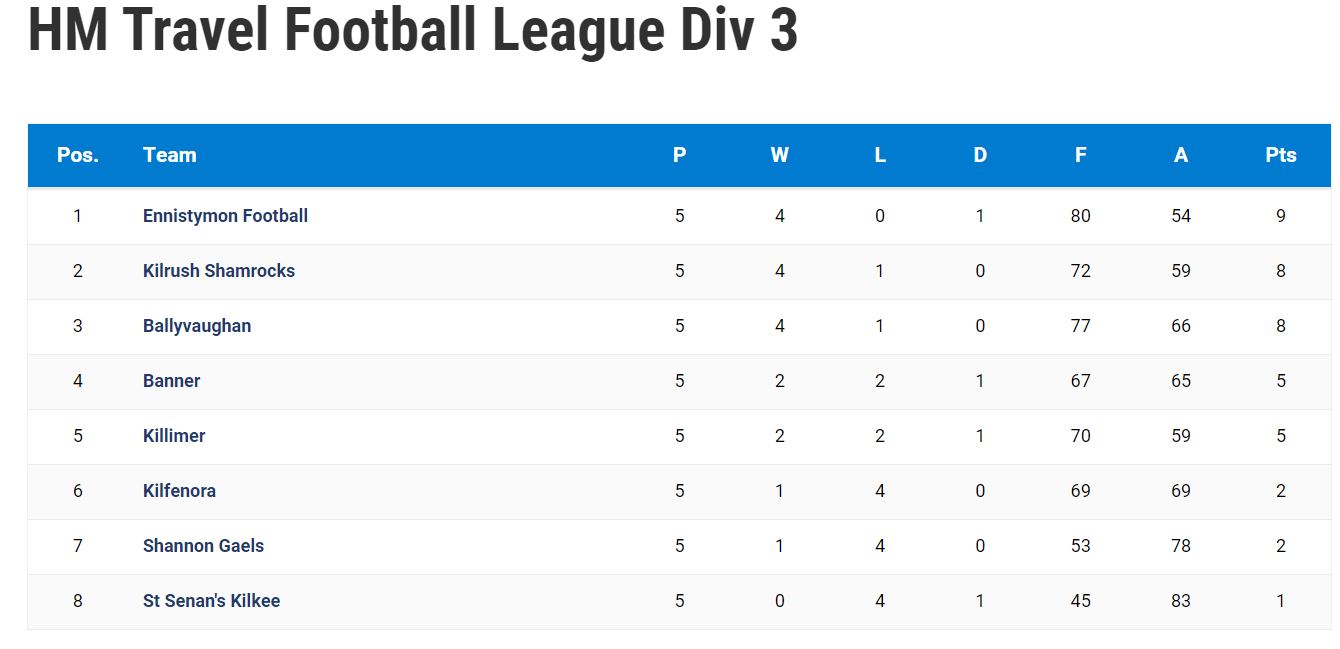Click the Banner team link
The image size is (1340, 649).
(x=171, y=381)
